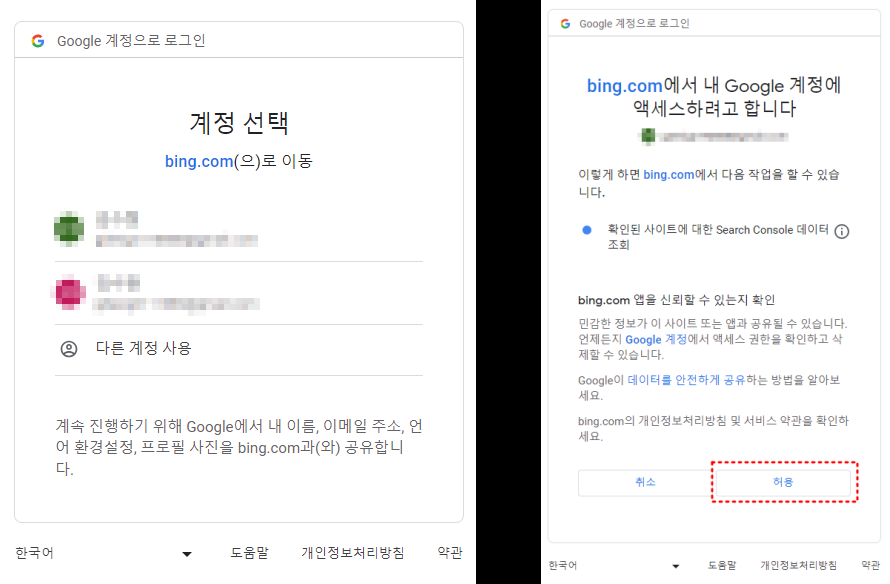The height and width of the screenshot is (584, 890).
Task: Click bing.com link in 이렇게 하면 sentence
Action: click(x=669, y=175)
